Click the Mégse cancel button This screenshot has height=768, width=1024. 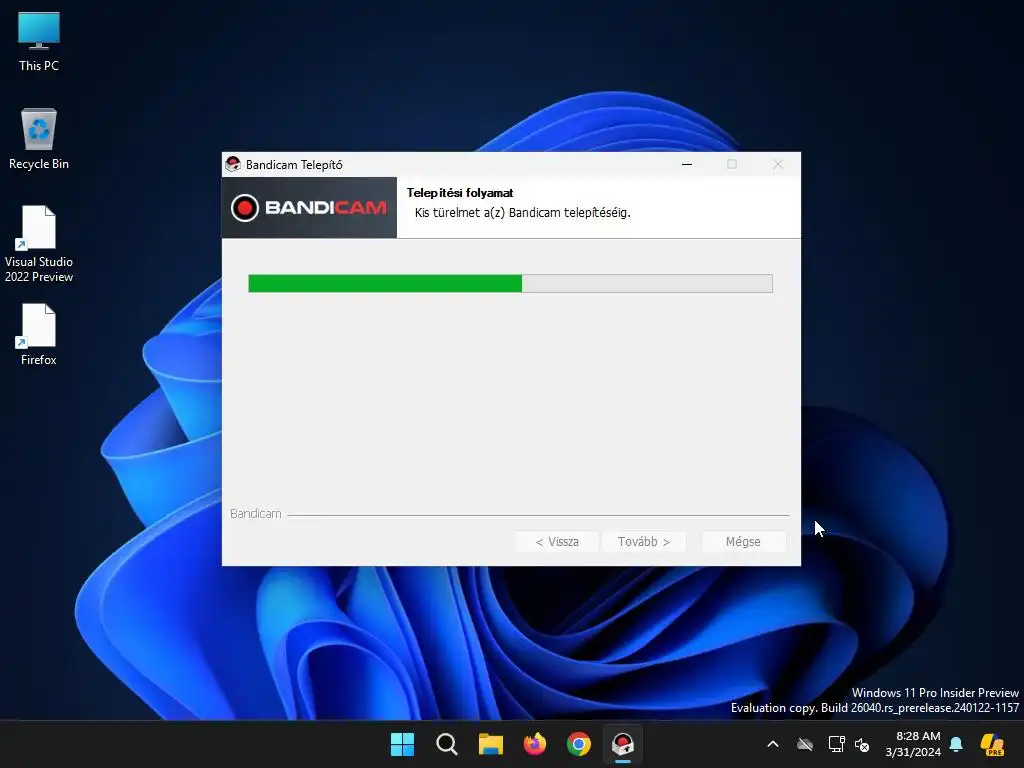tap(743, 541)
